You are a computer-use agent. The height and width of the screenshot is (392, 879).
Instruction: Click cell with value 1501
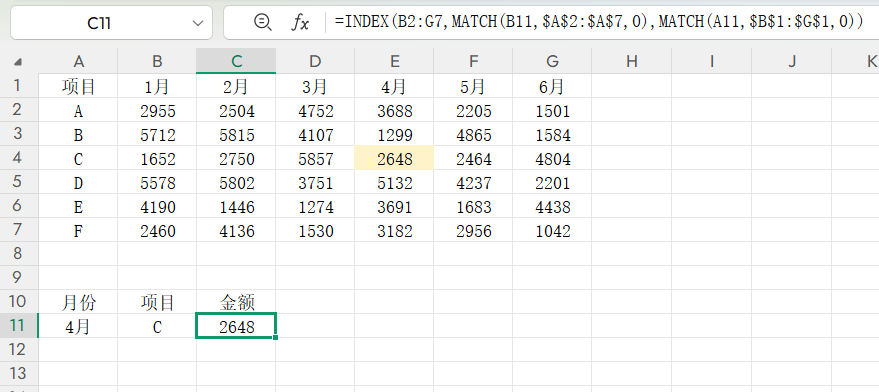click(x=553, y=110)
